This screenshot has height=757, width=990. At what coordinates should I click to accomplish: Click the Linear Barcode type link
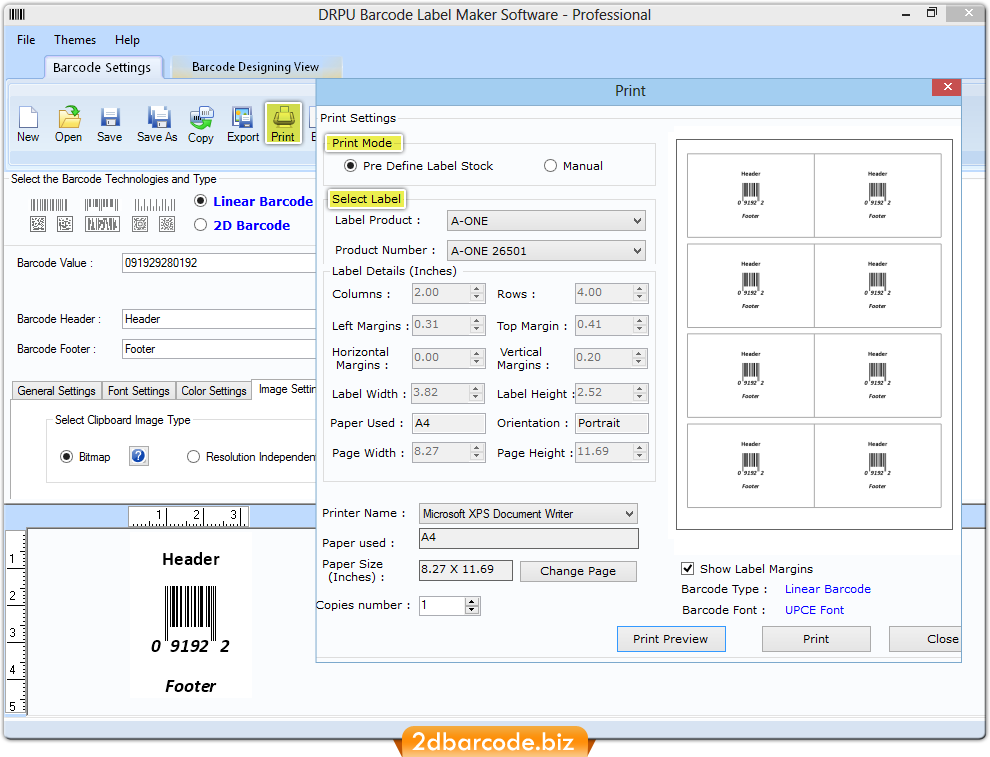click(x=828, y=589)
